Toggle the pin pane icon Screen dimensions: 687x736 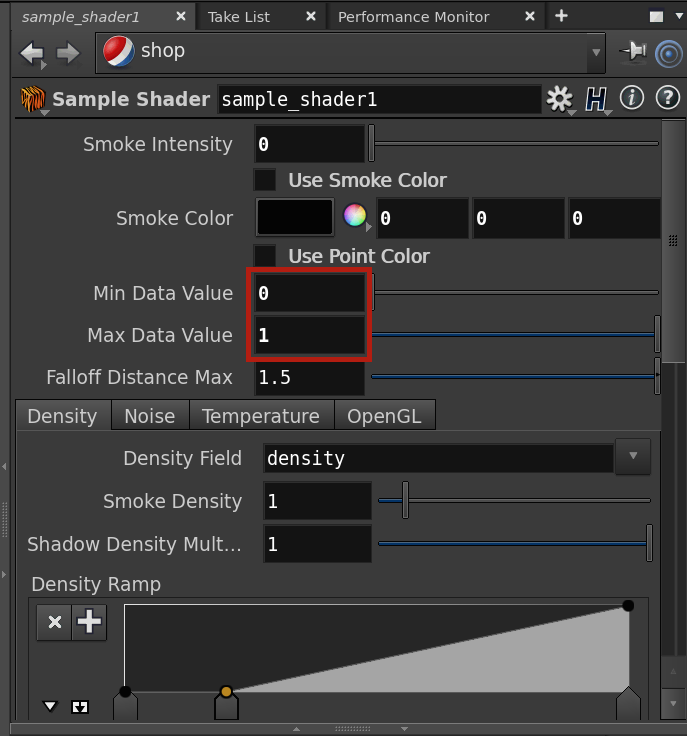click(633, 52)
